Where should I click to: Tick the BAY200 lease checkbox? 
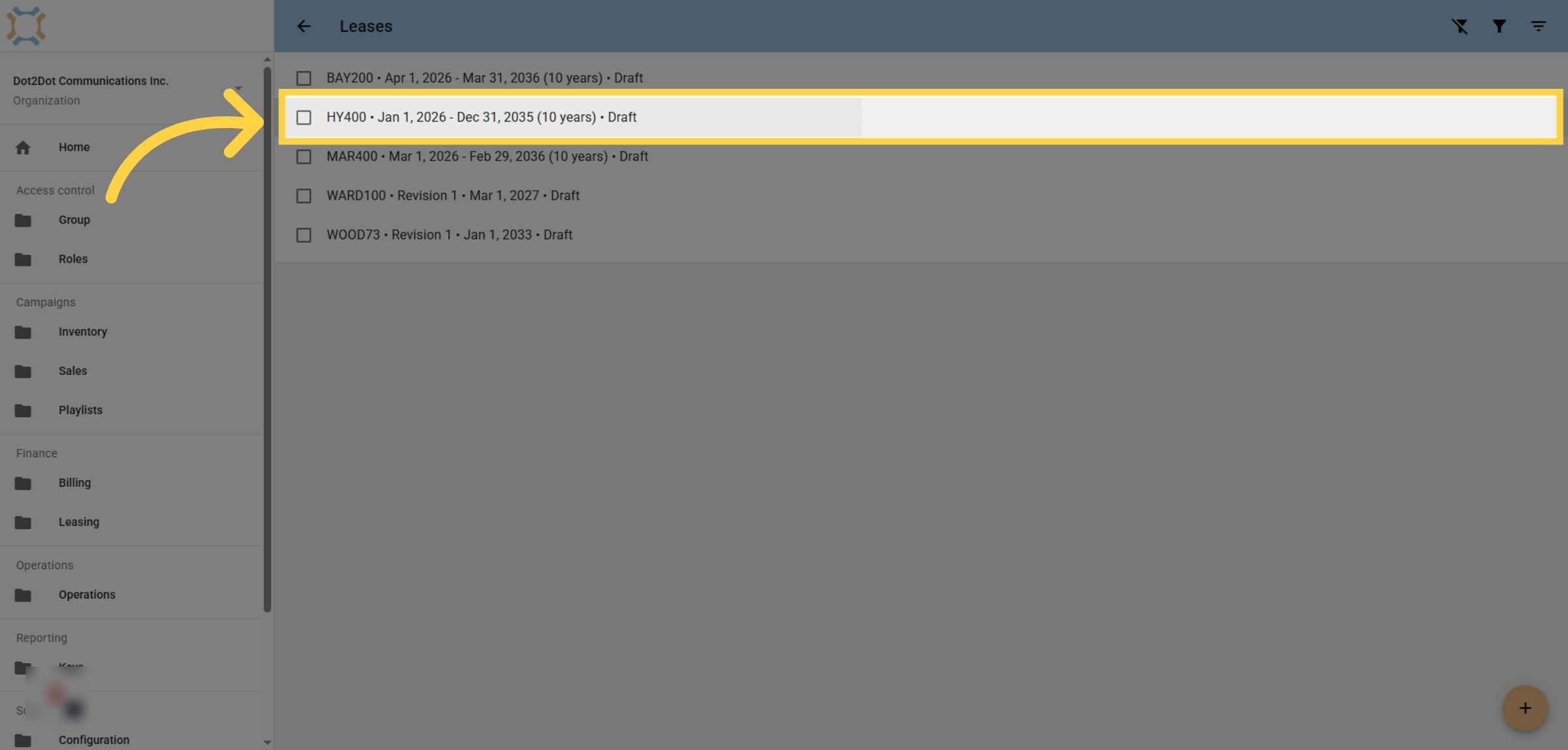304,78
